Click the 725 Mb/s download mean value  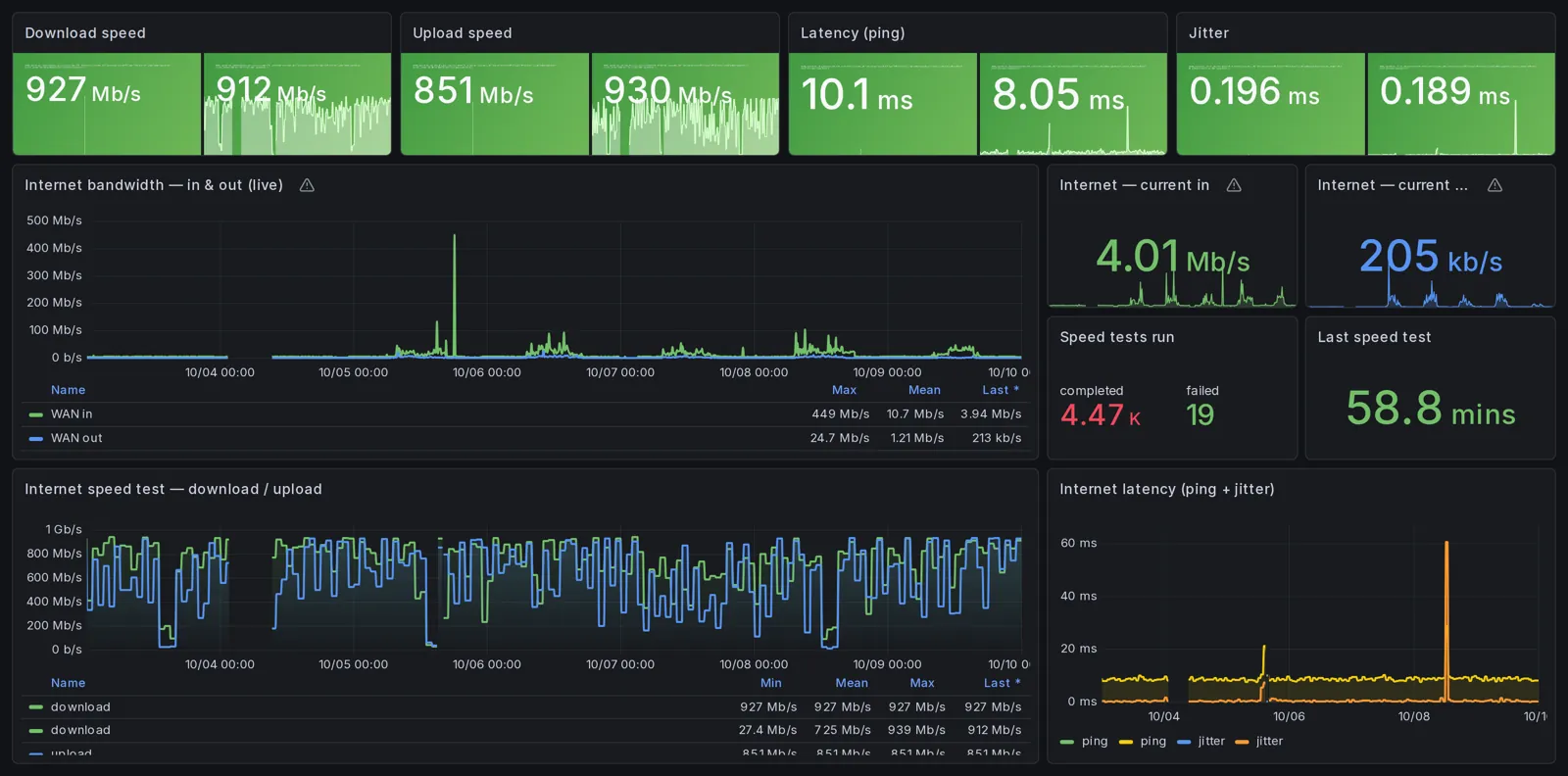[842, 730]
